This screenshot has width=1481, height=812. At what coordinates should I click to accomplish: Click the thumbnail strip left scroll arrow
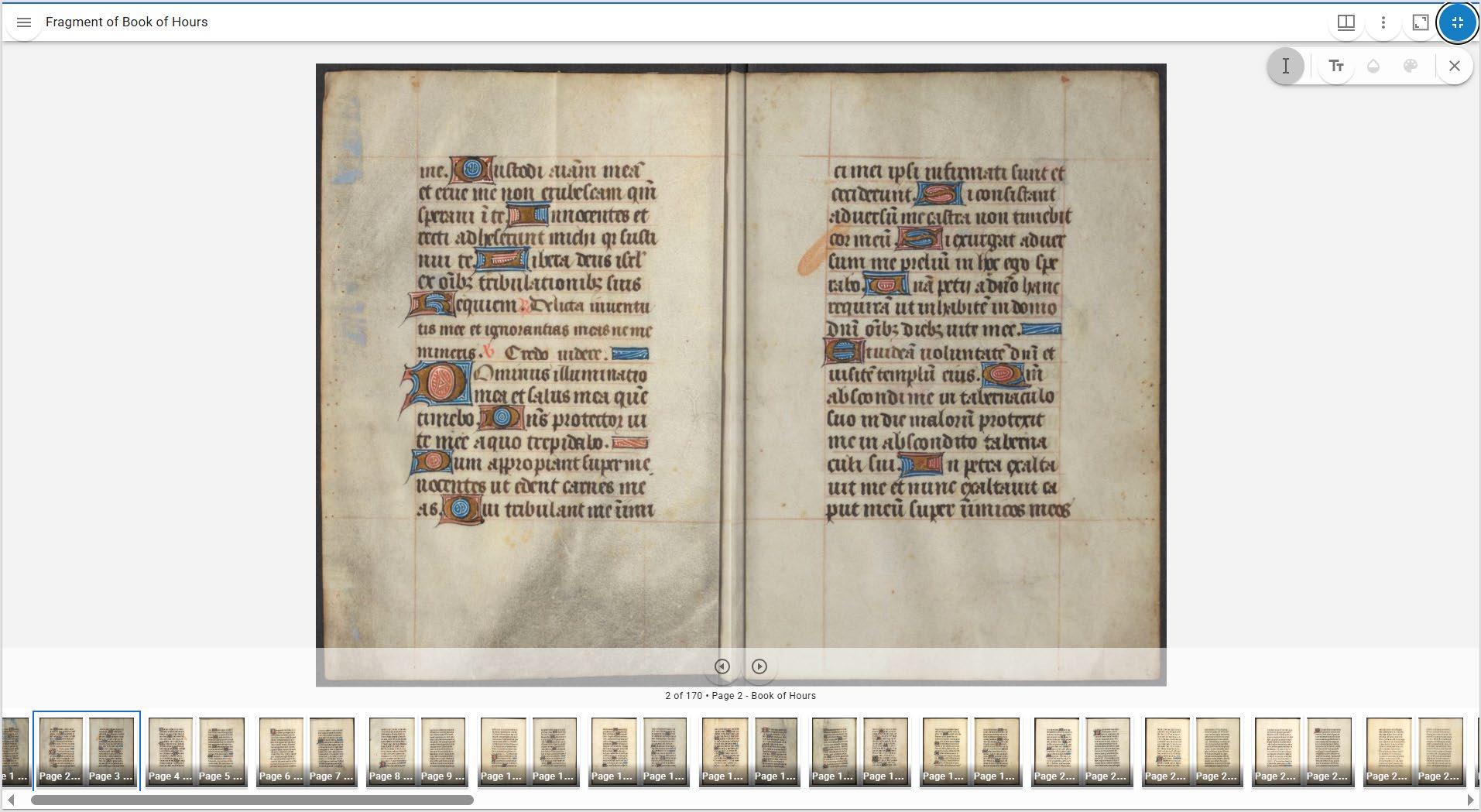10,800
